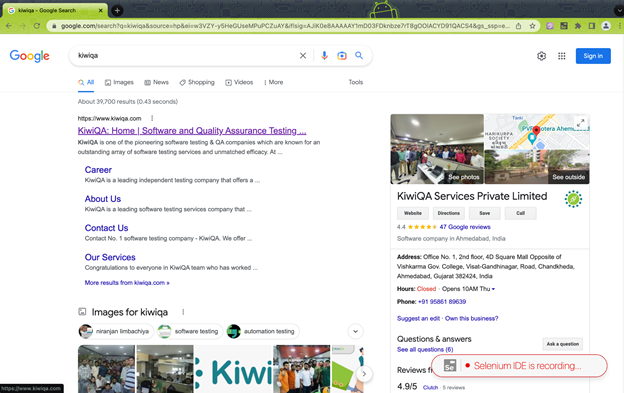Open See outside street view thumbnail
The image size is (624, 393).
click(537, 167)
